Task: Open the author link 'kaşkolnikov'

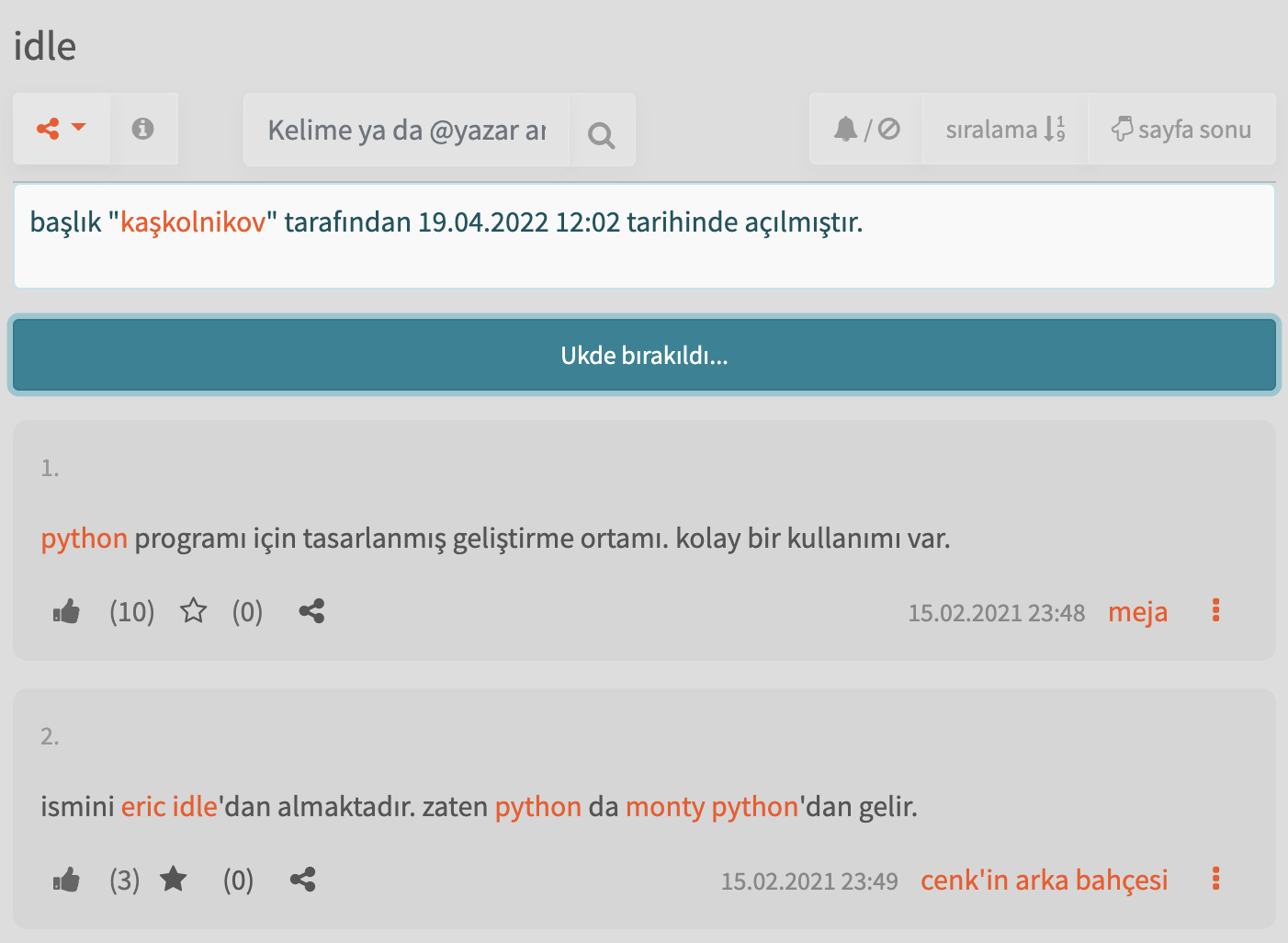Action: coord(193,222)
